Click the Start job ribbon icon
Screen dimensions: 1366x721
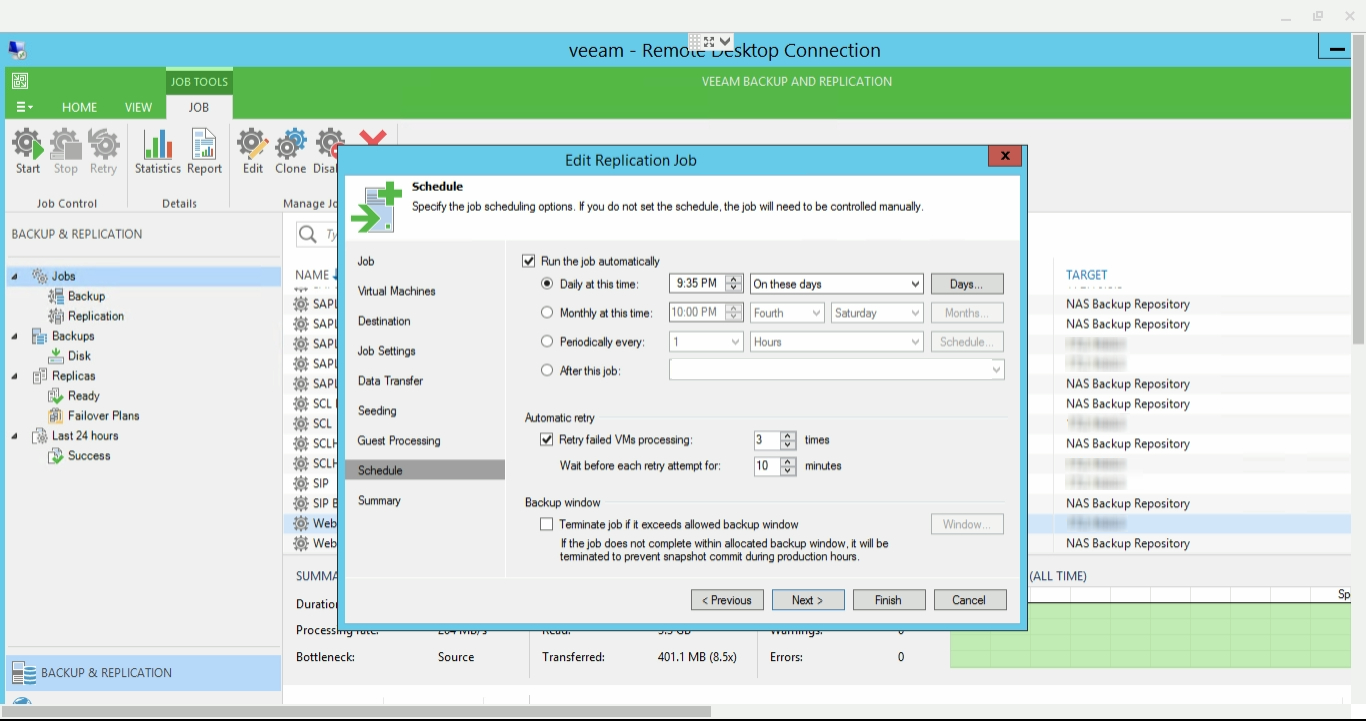click(x=28, y=145)
